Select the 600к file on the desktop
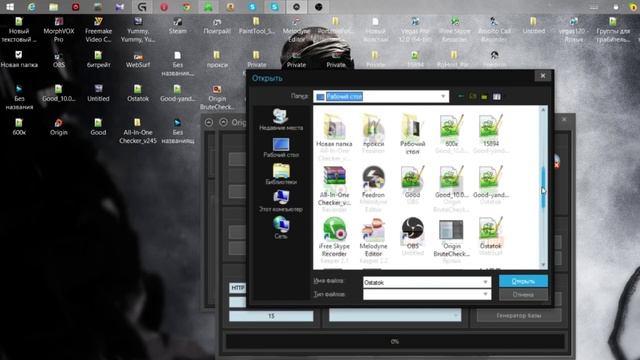640x360 pixels. pos(19,127)
